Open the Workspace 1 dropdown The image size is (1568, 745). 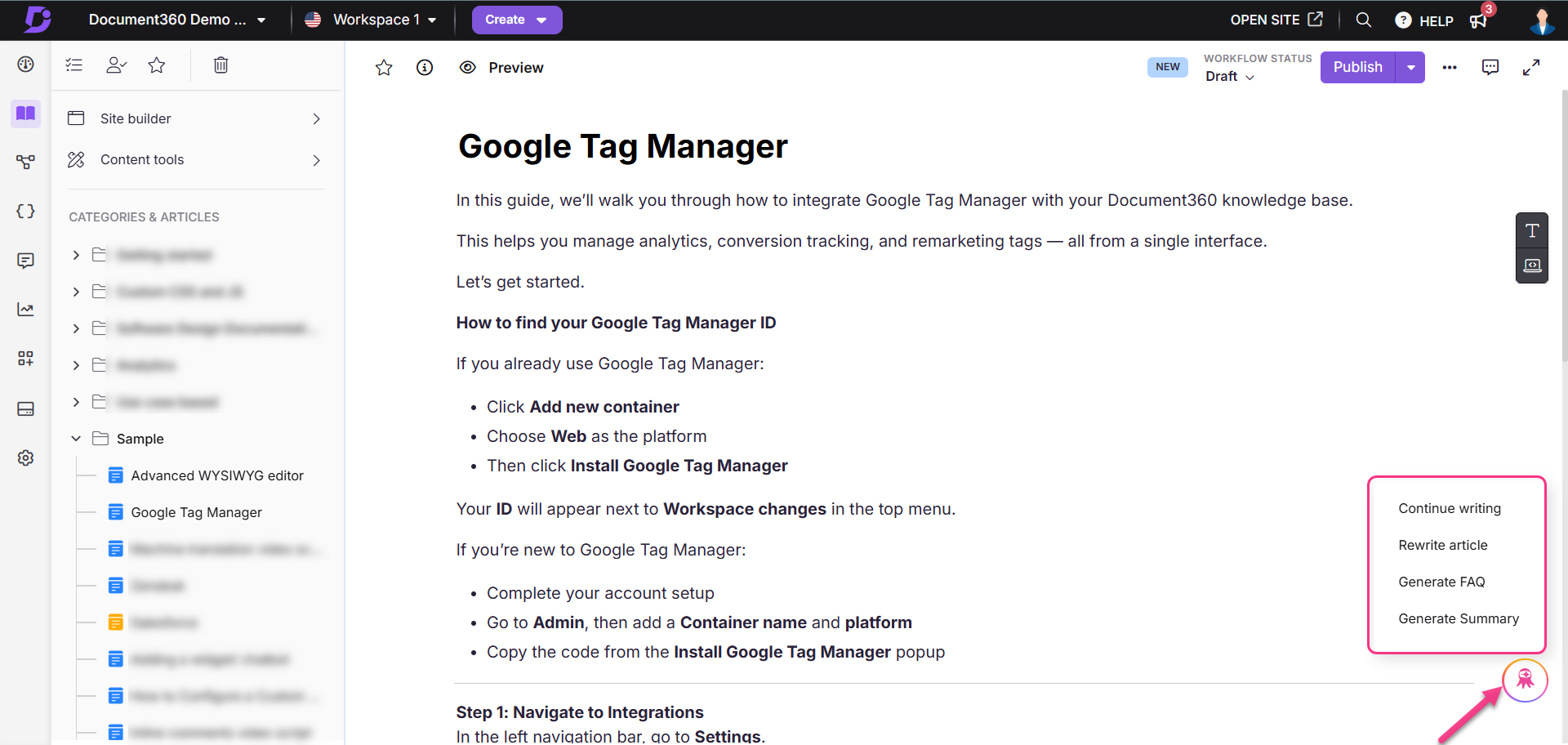click(371, 20)
